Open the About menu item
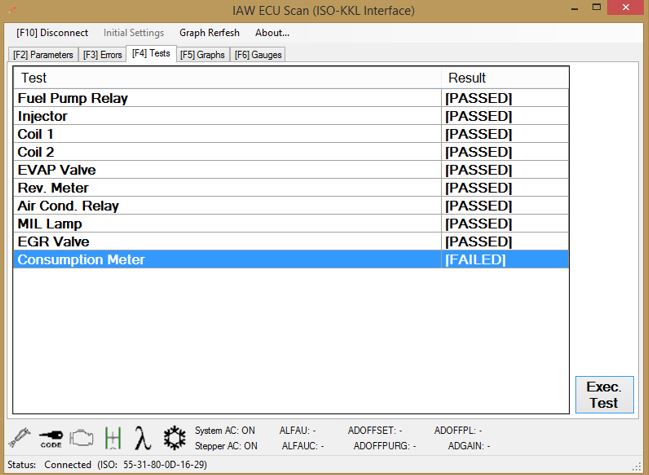The image size is (649, 475). pyautogui.click(x=272, y=33)
